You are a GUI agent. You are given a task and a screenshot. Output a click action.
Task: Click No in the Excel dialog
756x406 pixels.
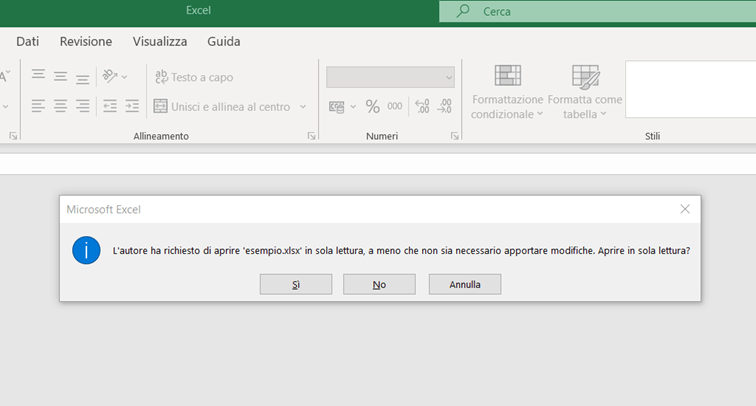379,284
